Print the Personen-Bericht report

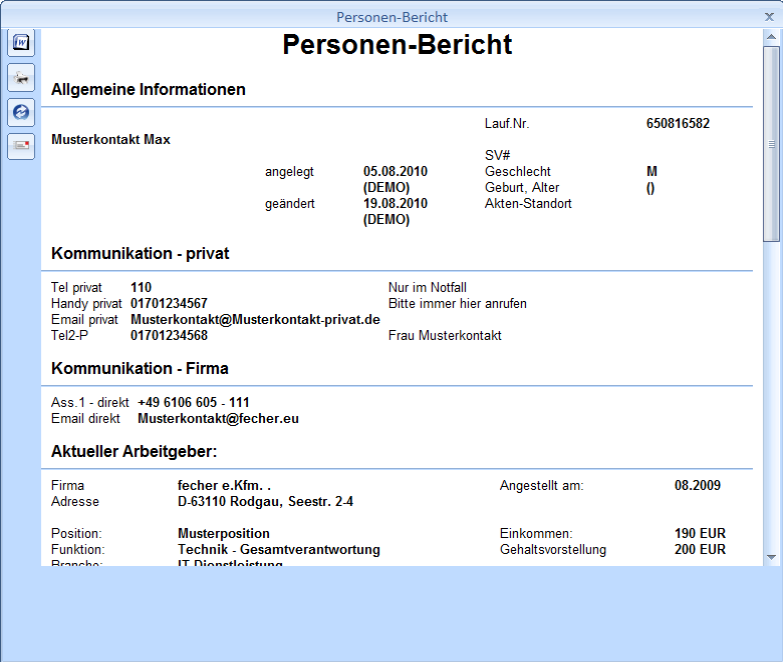[x=21, y=78]
